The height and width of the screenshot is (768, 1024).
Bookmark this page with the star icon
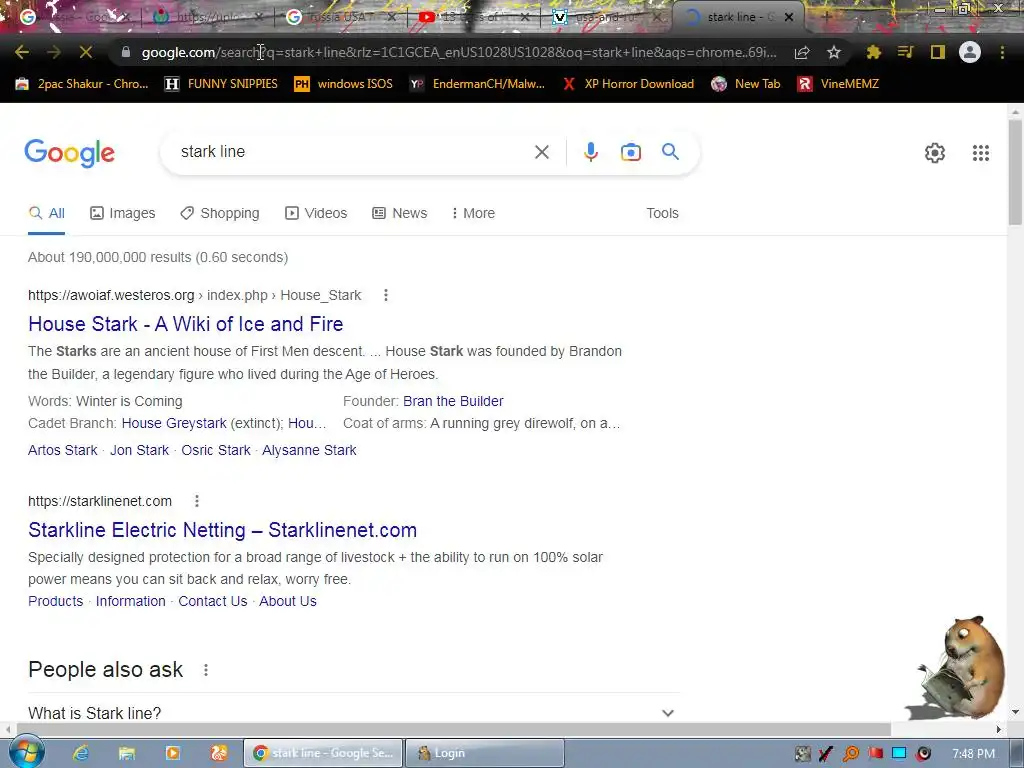pos(834,52)
